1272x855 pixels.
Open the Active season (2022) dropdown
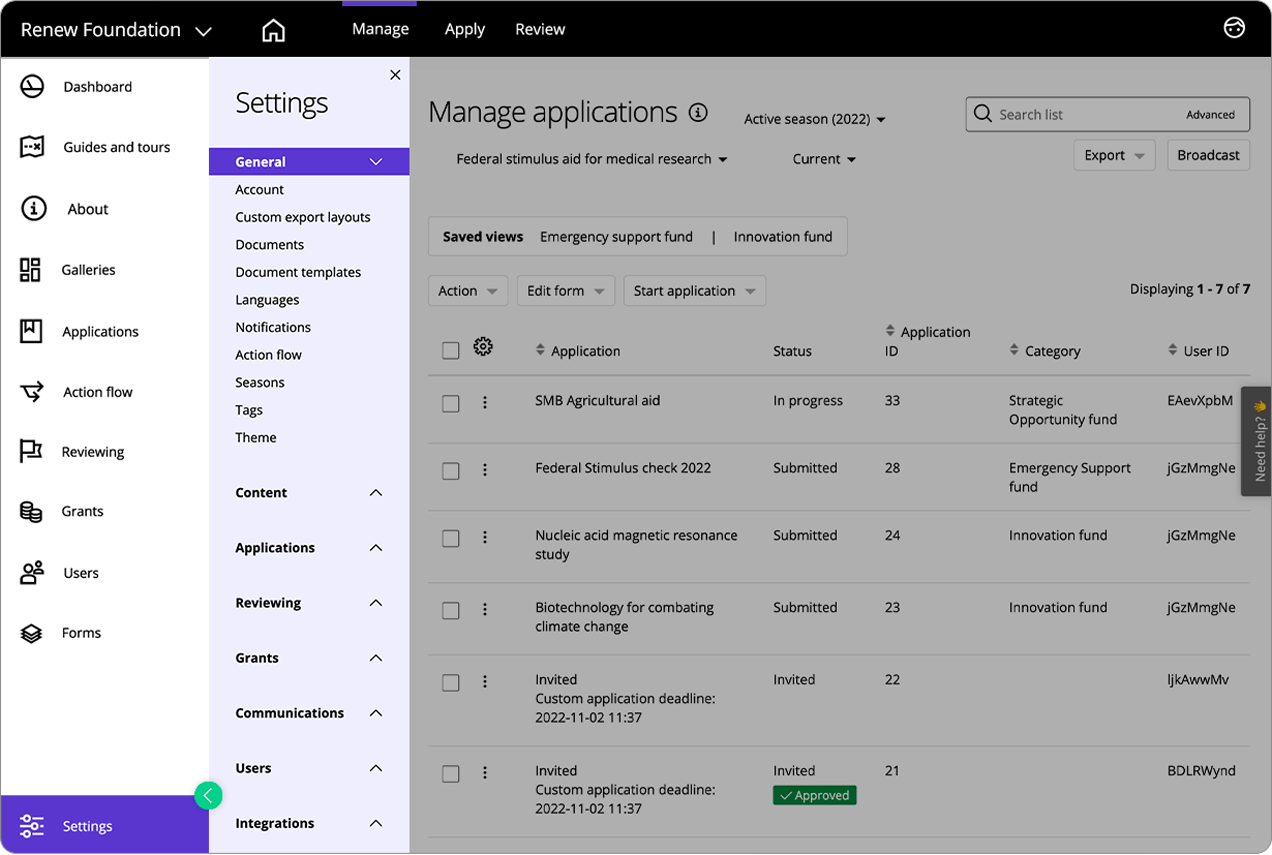(x=813, y=118)
